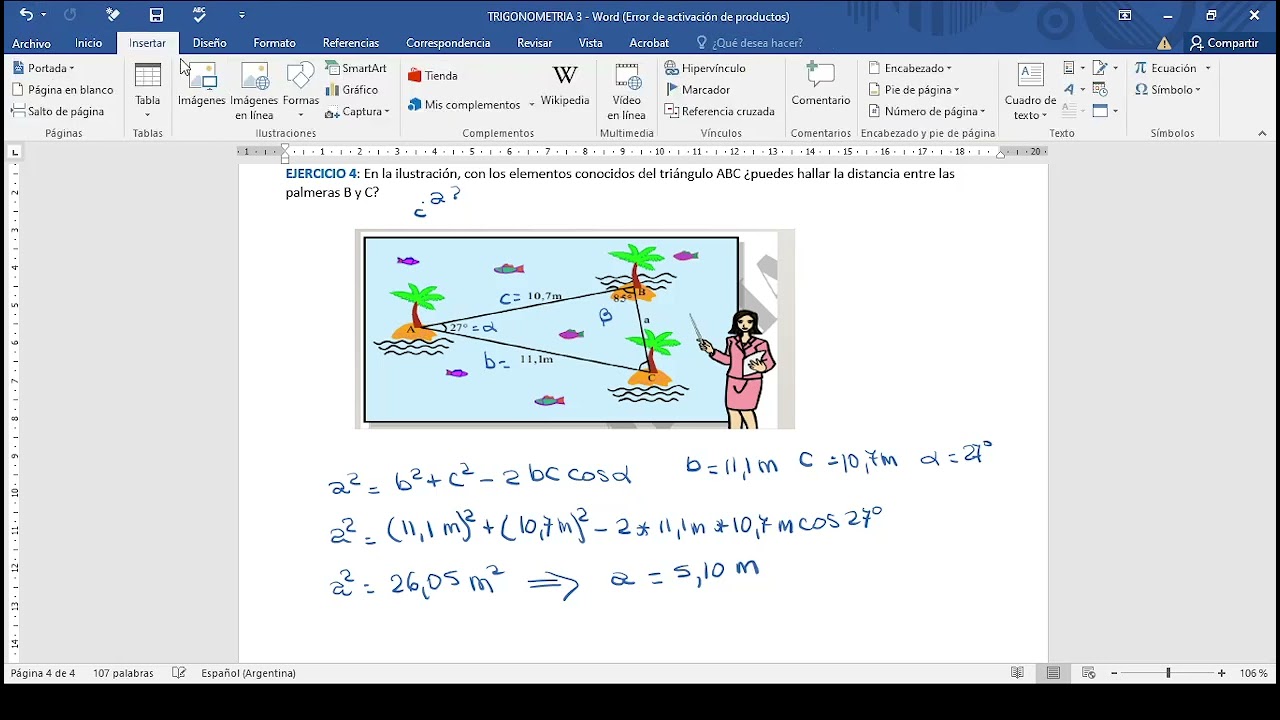Open the Customize Quick Access Toolbar arrow
This screenshot has width=1280, height=720.
coord(242,16)
